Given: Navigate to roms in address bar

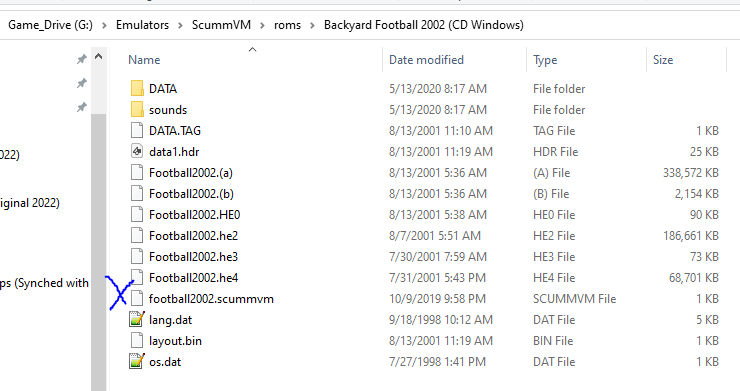Looking at the screenshot, I should click(x=287, y=25).
